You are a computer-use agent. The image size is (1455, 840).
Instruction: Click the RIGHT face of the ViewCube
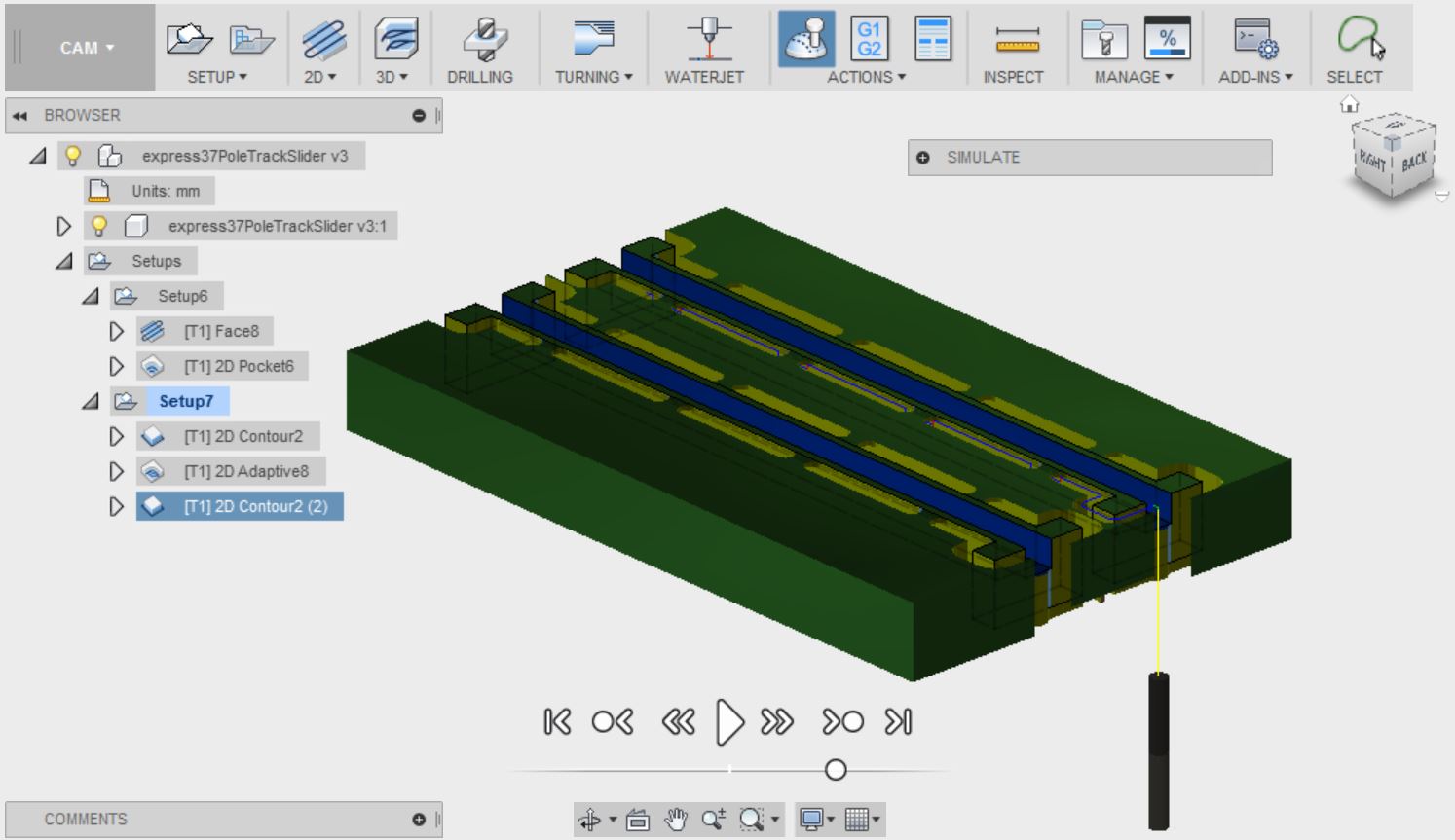click(1373, 162)
